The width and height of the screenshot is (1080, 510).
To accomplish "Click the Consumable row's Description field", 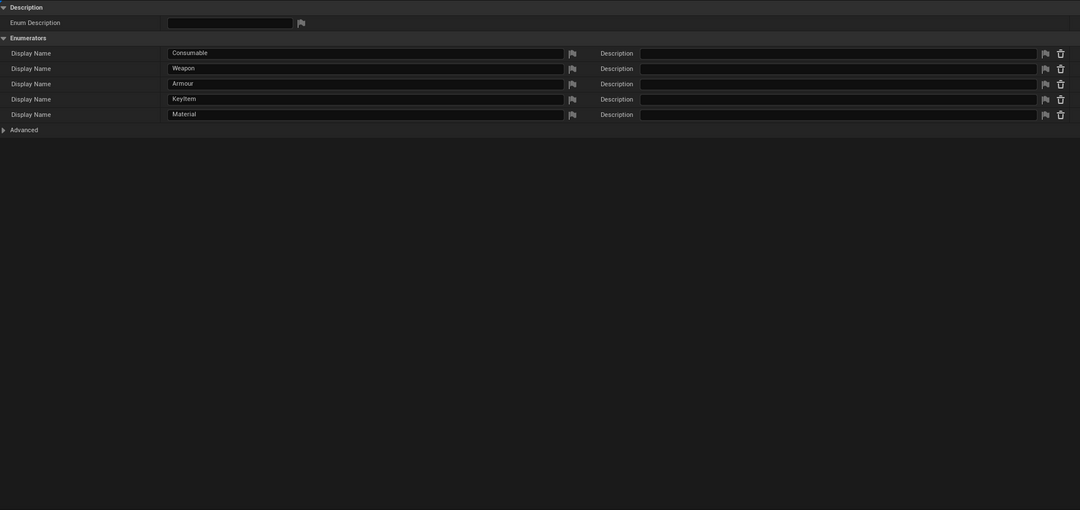I will 838,54.
